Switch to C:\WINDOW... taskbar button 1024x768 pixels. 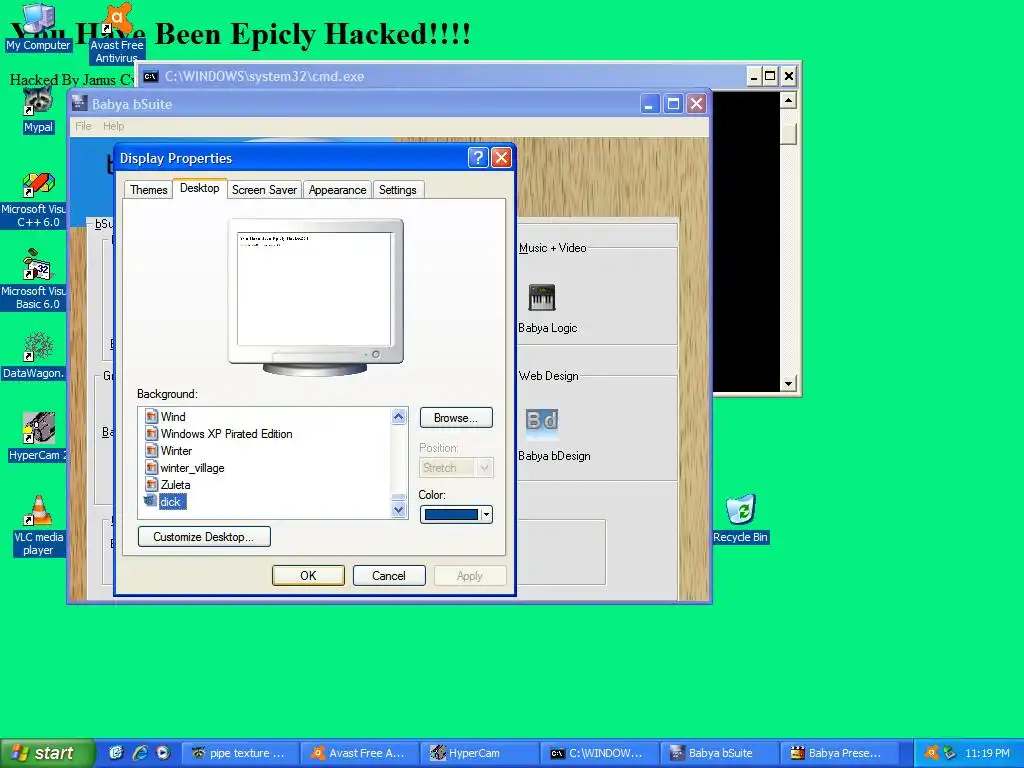pyautogui.click(x=600, y=753)
